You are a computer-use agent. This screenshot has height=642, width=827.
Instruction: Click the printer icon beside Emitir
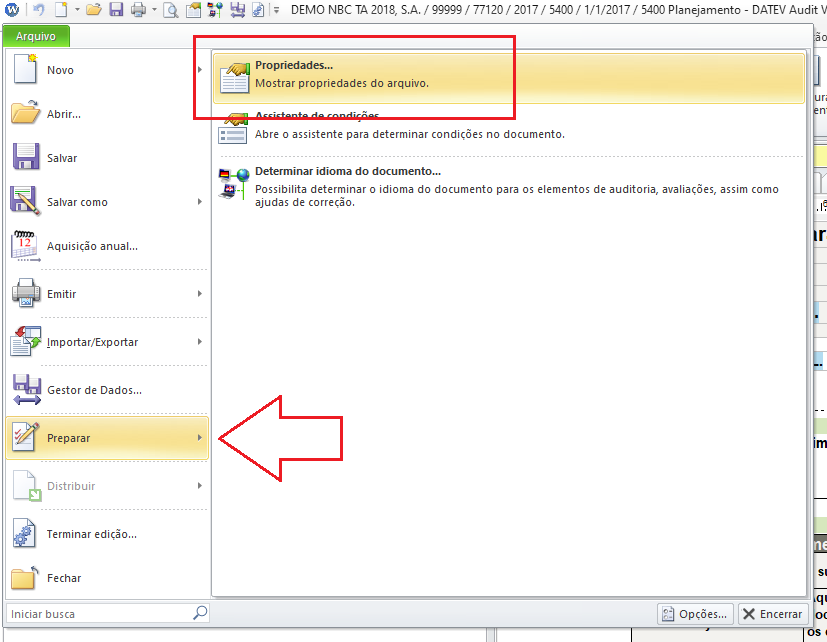click(26, 293)
